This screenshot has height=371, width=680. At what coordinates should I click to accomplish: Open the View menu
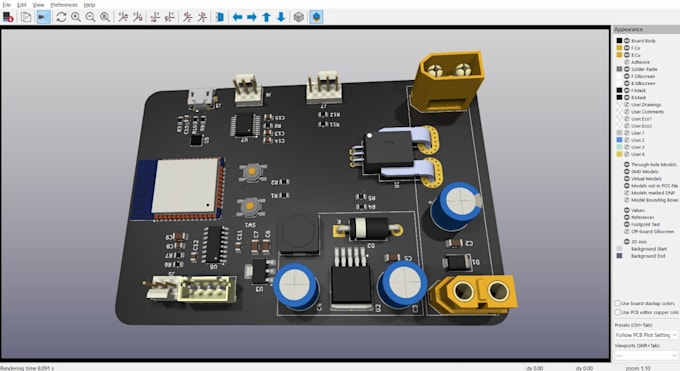coord(39,5)
